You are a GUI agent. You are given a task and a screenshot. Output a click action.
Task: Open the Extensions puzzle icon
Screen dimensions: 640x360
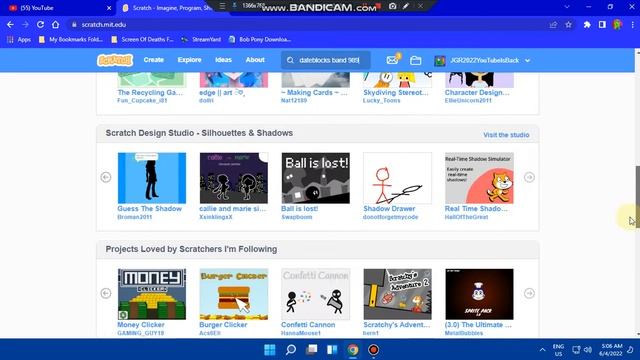[x=587, y=25]
